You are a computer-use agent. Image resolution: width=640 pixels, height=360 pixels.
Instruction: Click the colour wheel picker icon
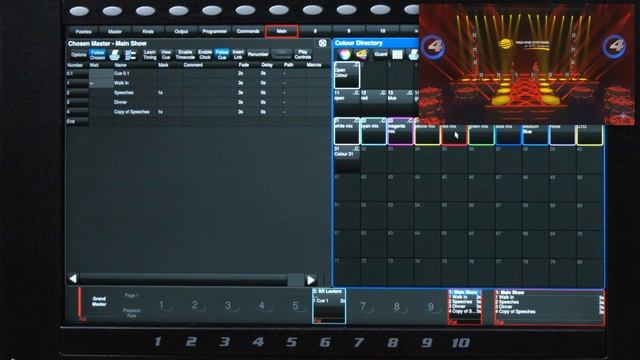coord(345,55)
